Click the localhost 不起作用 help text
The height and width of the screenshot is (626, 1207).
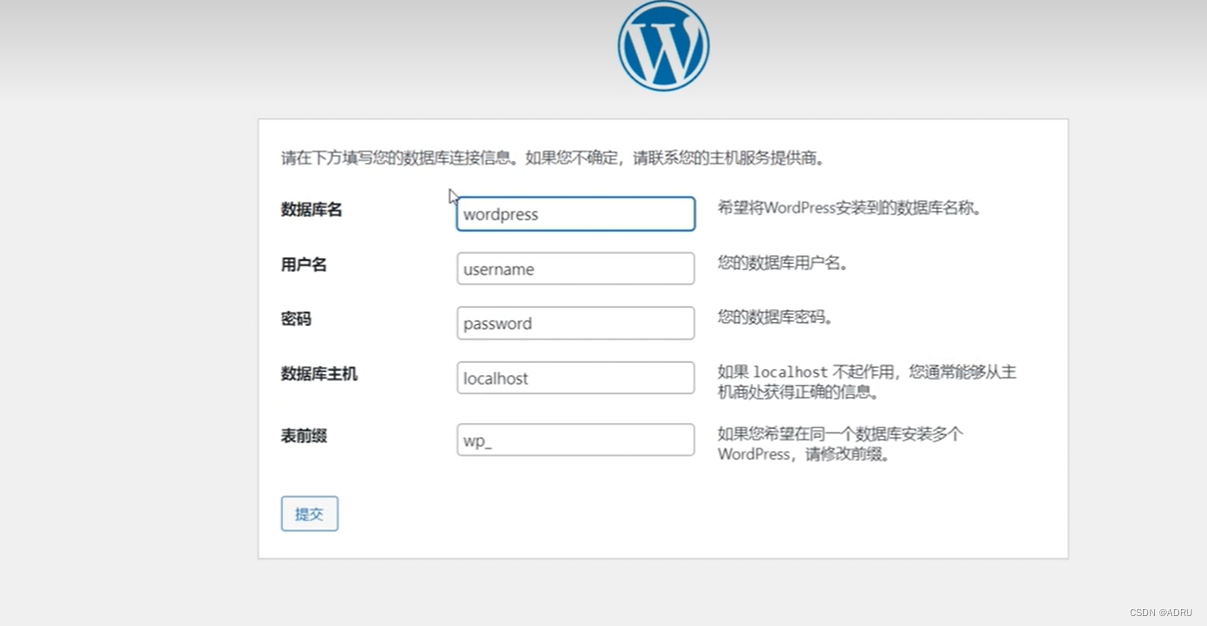[x=867, y=382]
